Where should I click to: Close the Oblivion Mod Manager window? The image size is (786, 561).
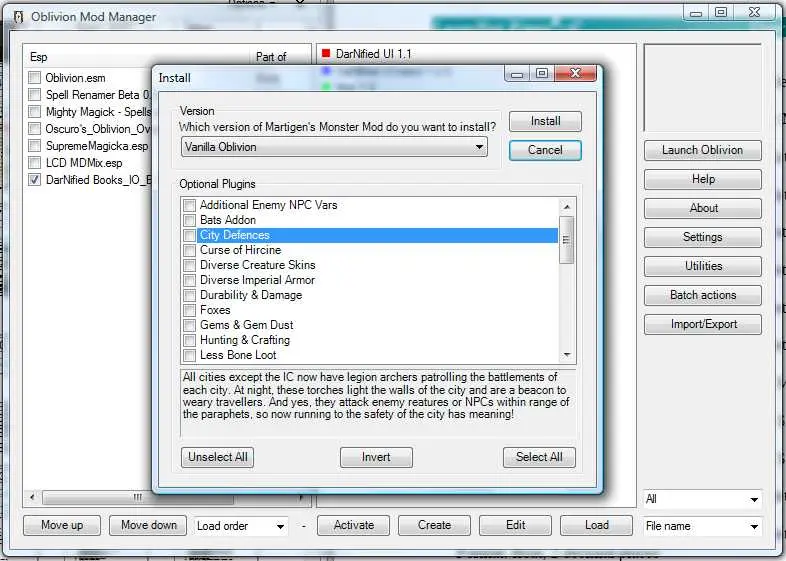[x=754, y=12]
